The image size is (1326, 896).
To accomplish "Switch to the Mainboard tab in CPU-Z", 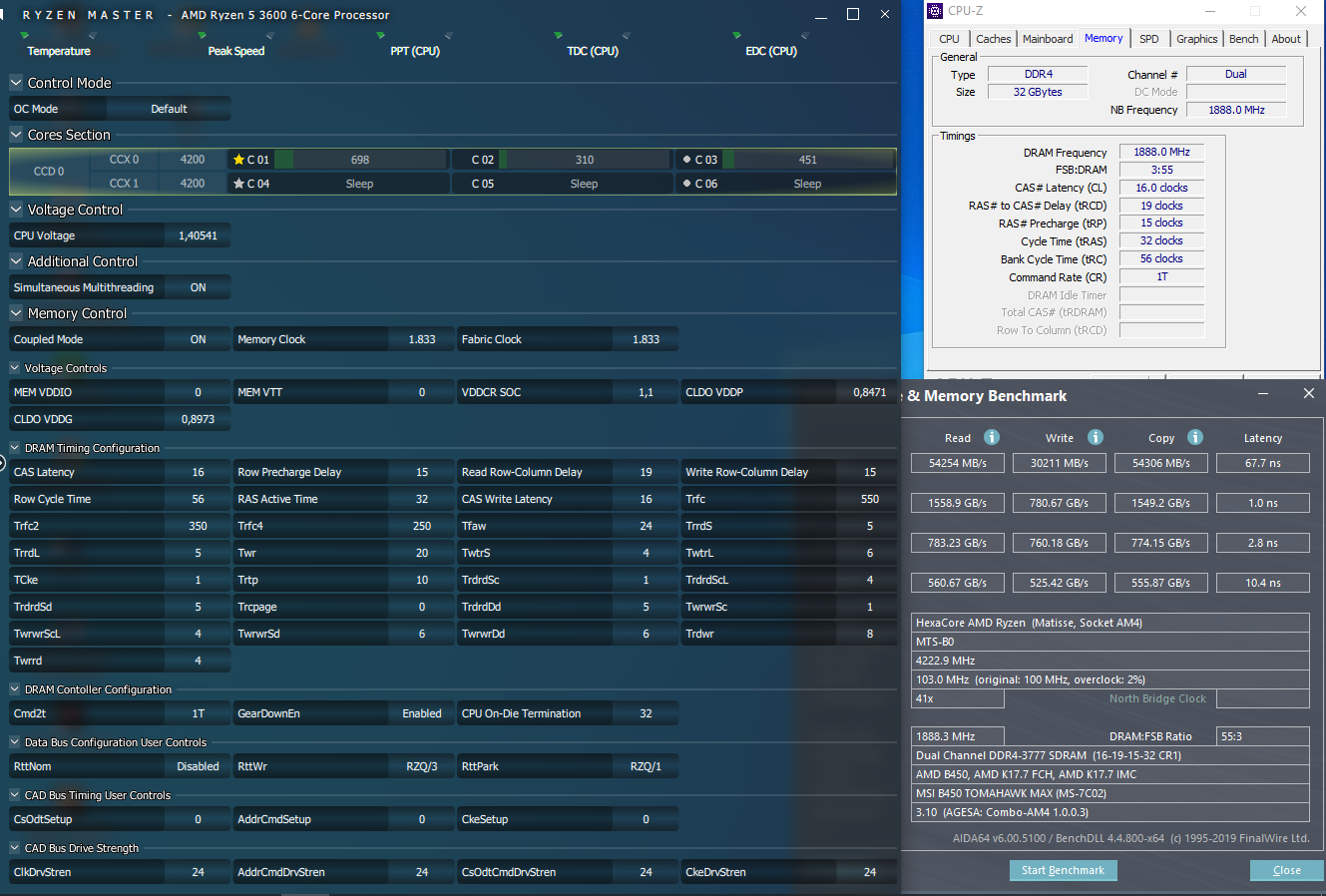I will (x=1048, y=39).
